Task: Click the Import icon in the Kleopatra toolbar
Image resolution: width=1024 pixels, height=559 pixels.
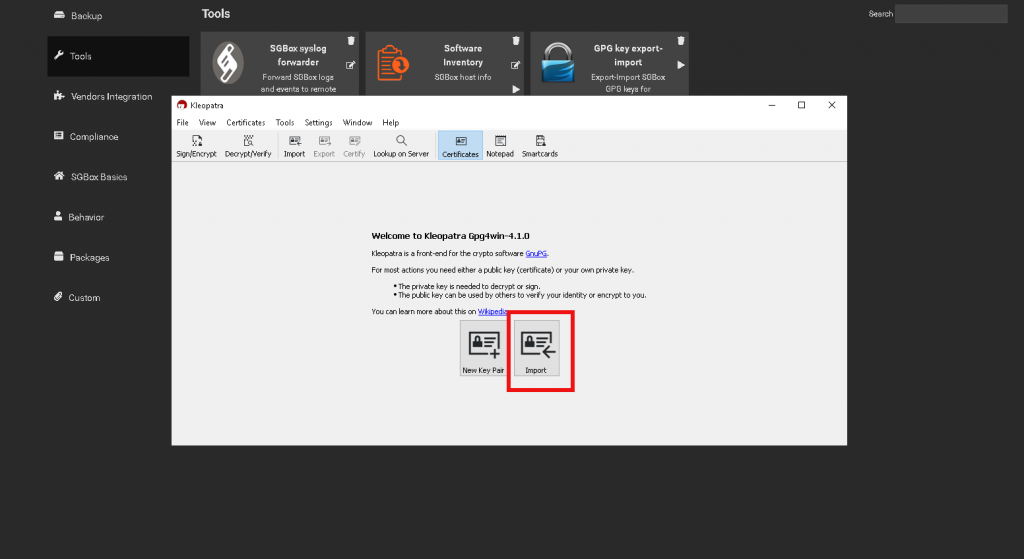Action: coord(294,146)
